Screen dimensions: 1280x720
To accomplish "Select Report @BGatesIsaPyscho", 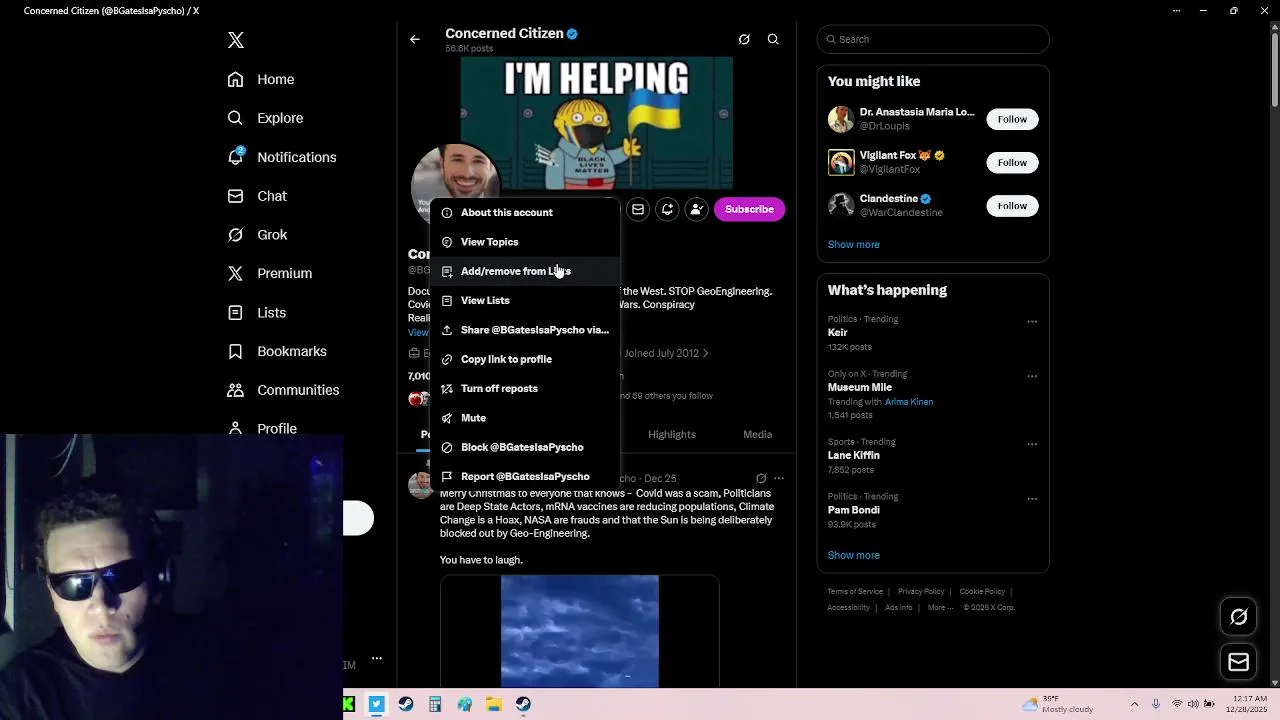I will [x=523, y=476].
